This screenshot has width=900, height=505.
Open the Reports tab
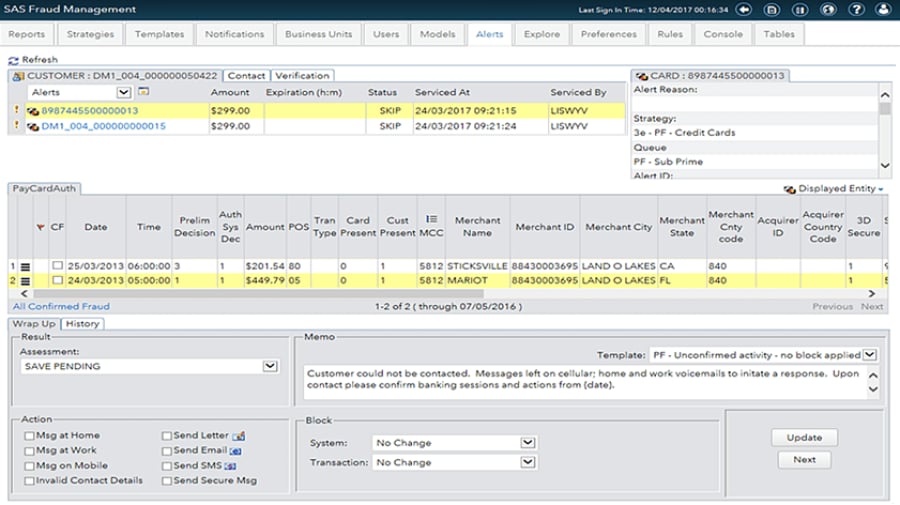(26, 34)
